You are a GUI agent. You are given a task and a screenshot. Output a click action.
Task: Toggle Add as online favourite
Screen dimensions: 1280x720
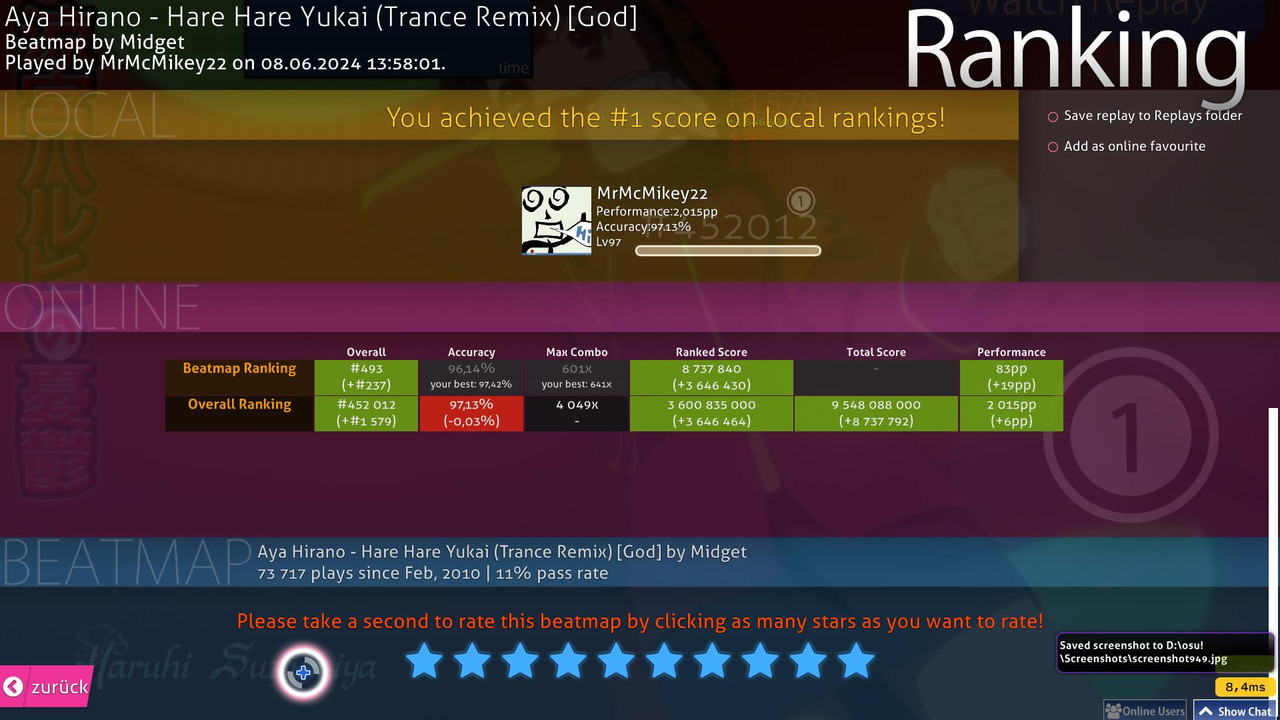click(1126, 146)
